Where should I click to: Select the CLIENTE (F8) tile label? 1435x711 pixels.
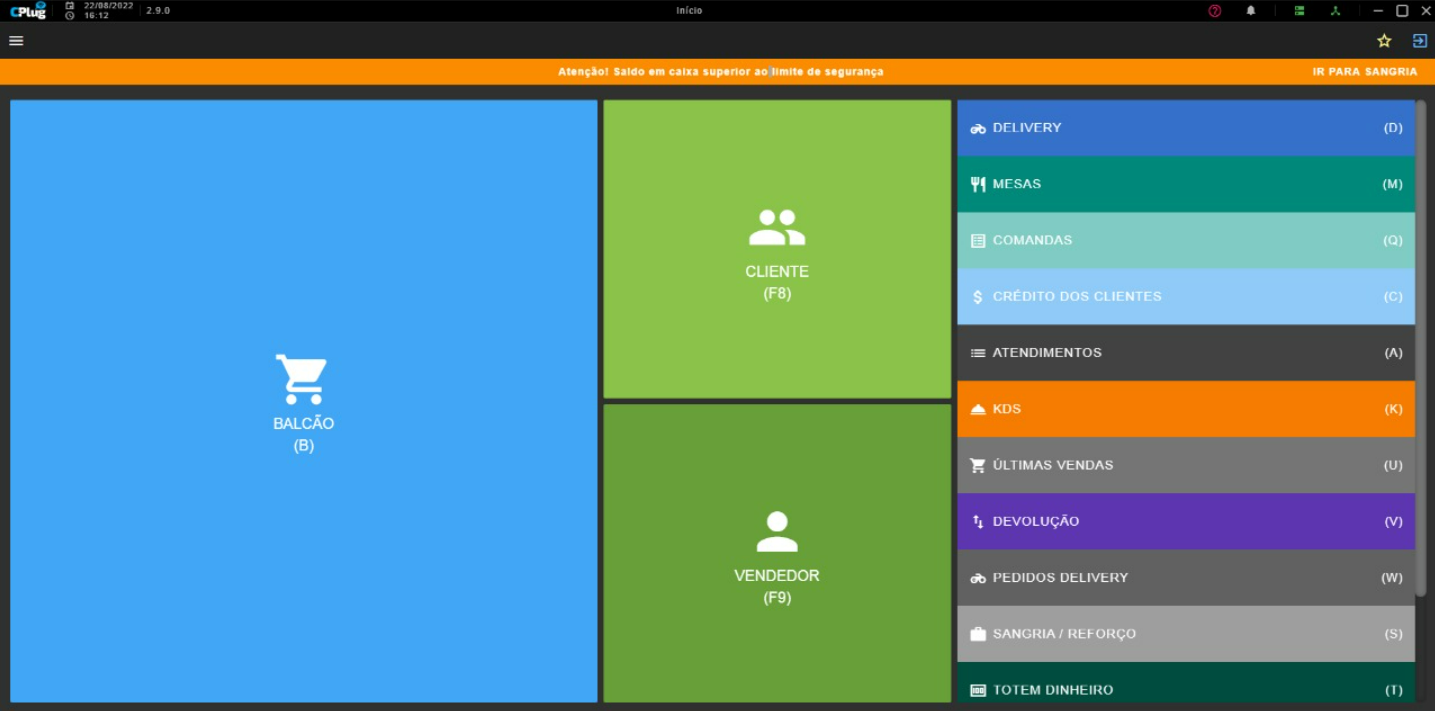pyautogui.click(x=777, y=282)
